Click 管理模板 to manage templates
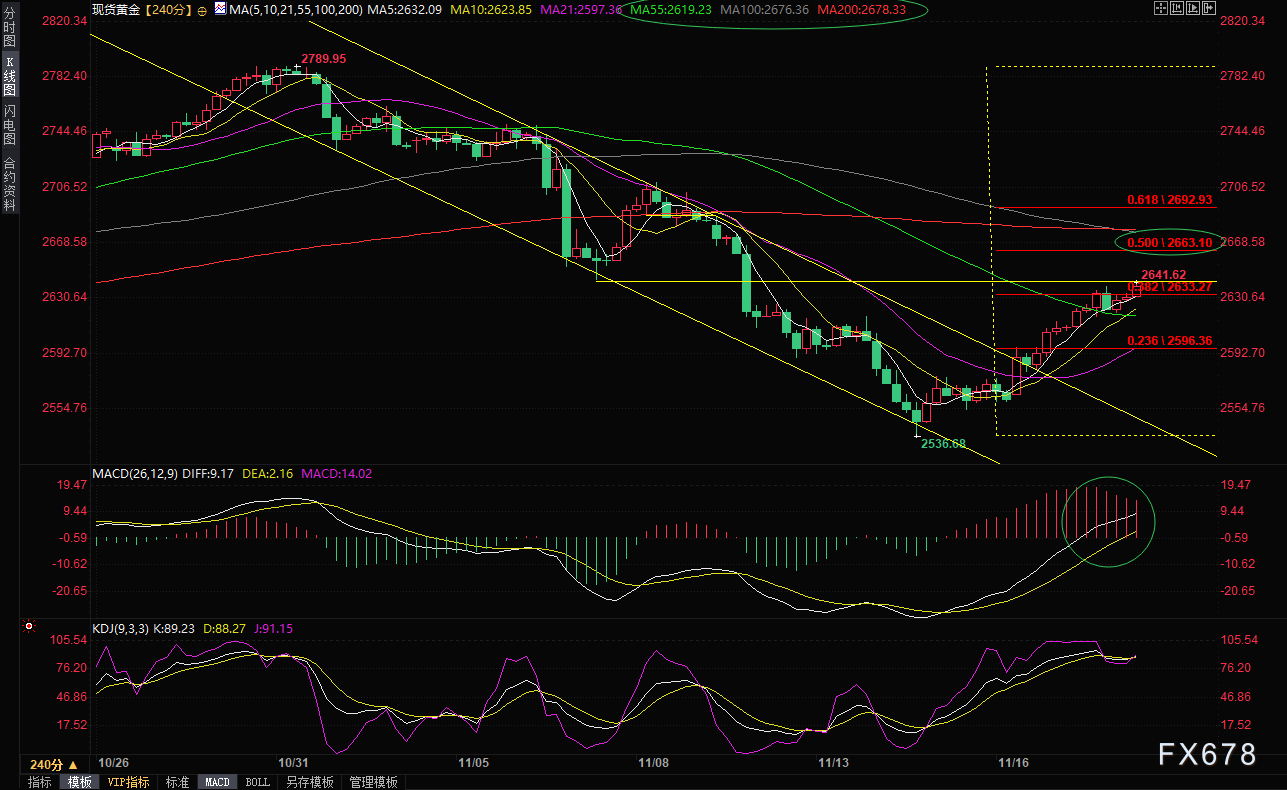 (373, 782)
